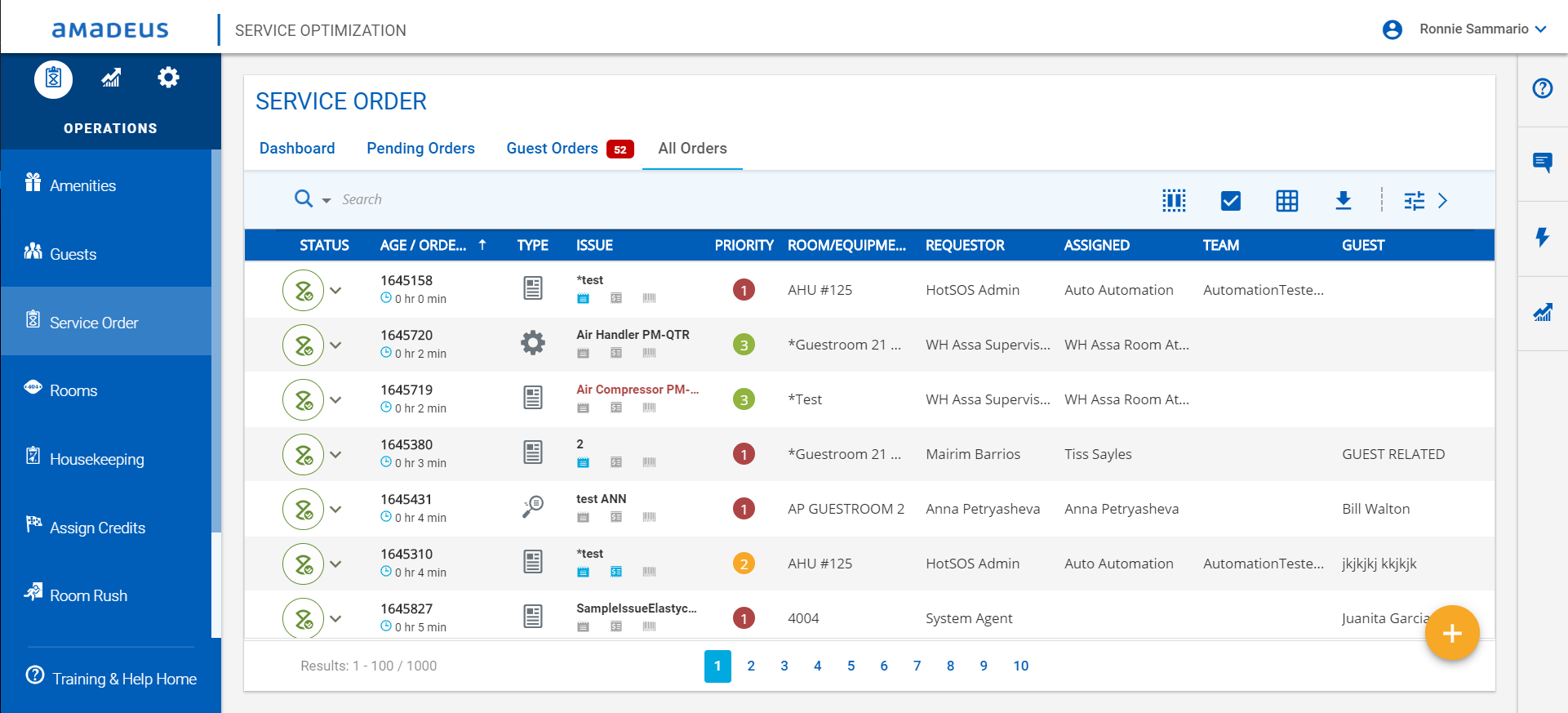Screen dimensions: 1568x713
Task: Click status icon for order 1645827
Action: click(x=304, y=618)
